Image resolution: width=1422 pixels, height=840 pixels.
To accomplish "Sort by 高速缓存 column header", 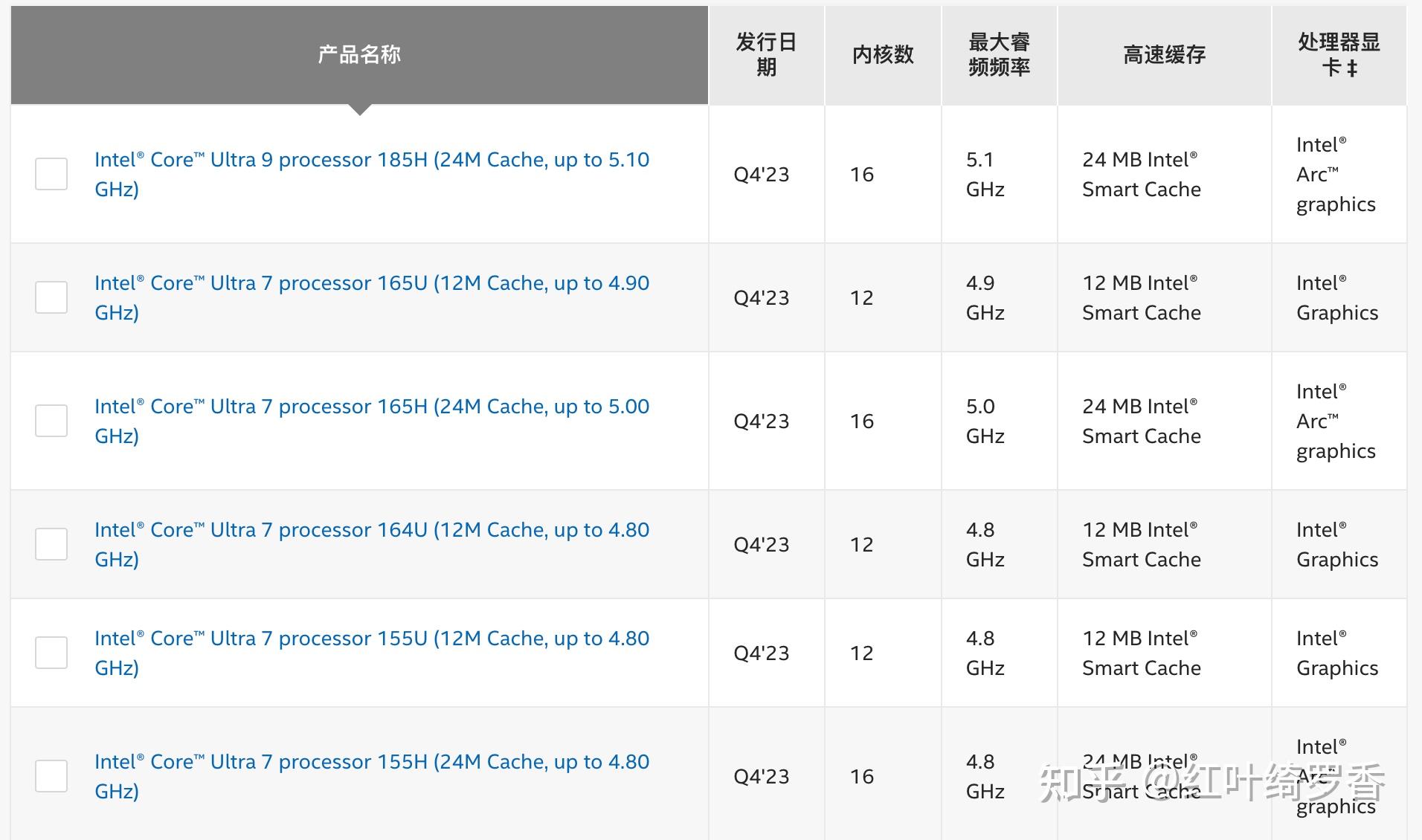I will click(1164, 54).
